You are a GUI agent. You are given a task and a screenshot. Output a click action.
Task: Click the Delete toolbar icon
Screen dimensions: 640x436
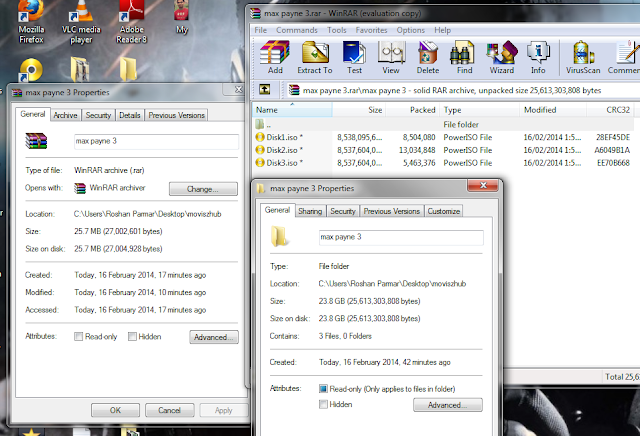click(427, 57)
